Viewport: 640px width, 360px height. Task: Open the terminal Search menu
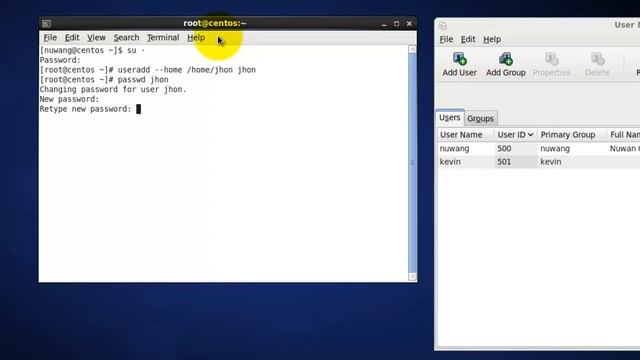click(126, 38)
